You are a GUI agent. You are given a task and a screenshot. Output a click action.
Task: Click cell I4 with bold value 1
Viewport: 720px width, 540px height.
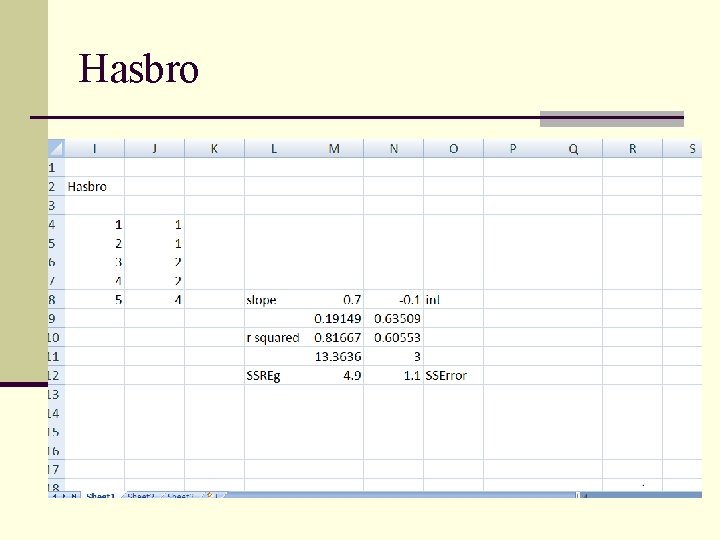click(95, 224)
